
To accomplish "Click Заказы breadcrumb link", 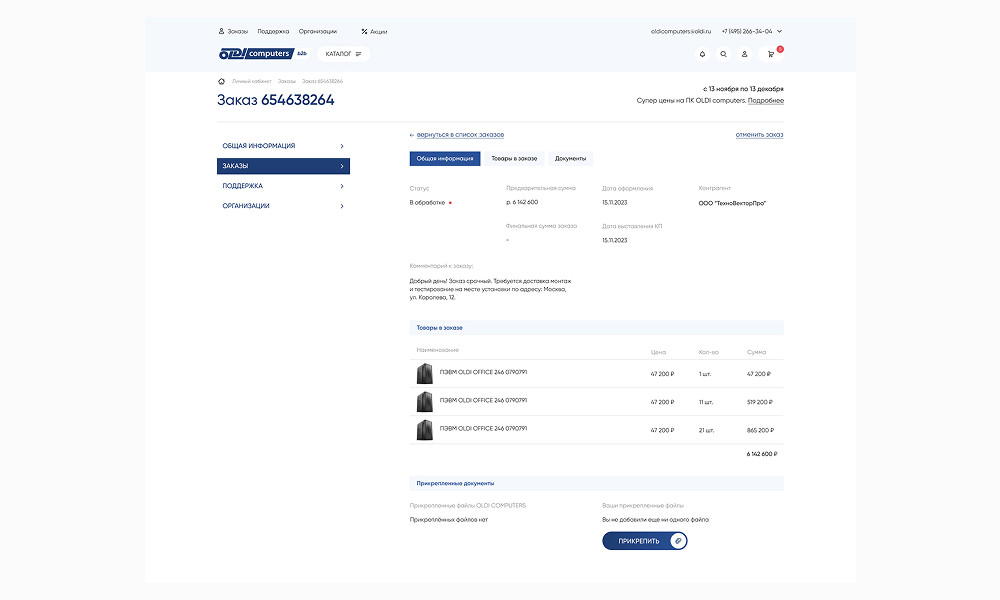I will [x=286, y=81].
